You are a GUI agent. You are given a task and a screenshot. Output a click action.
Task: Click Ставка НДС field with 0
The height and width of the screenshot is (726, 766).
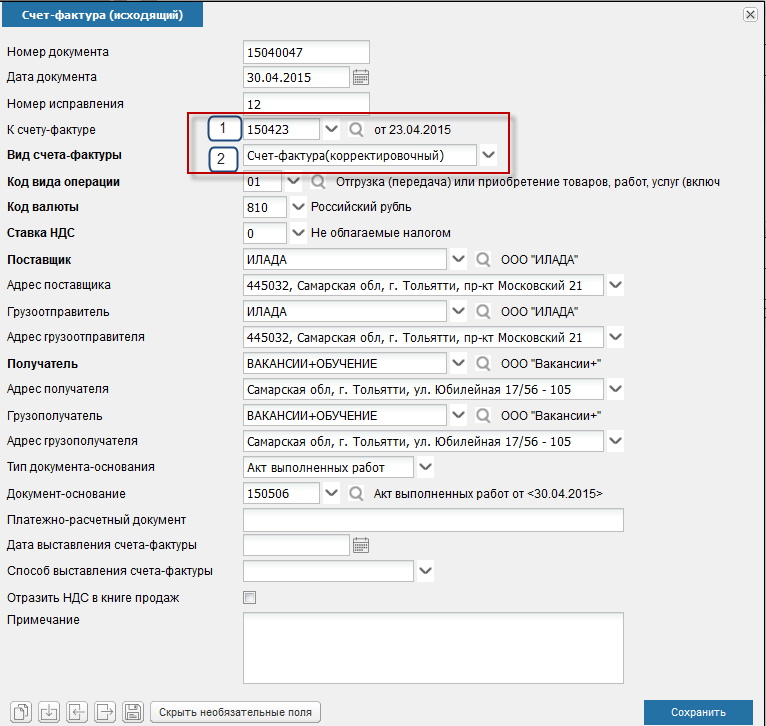[265, 233]
